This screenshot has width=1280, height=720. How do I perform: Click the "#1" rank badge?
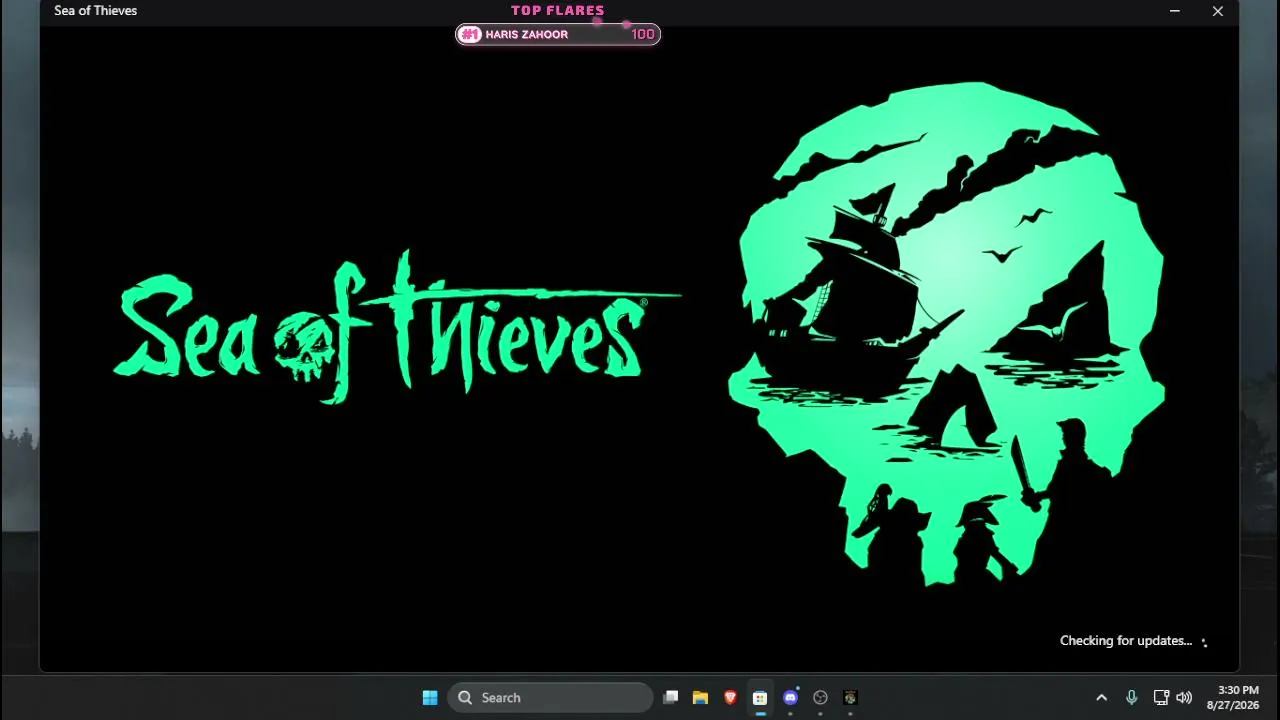pos(470,35)
